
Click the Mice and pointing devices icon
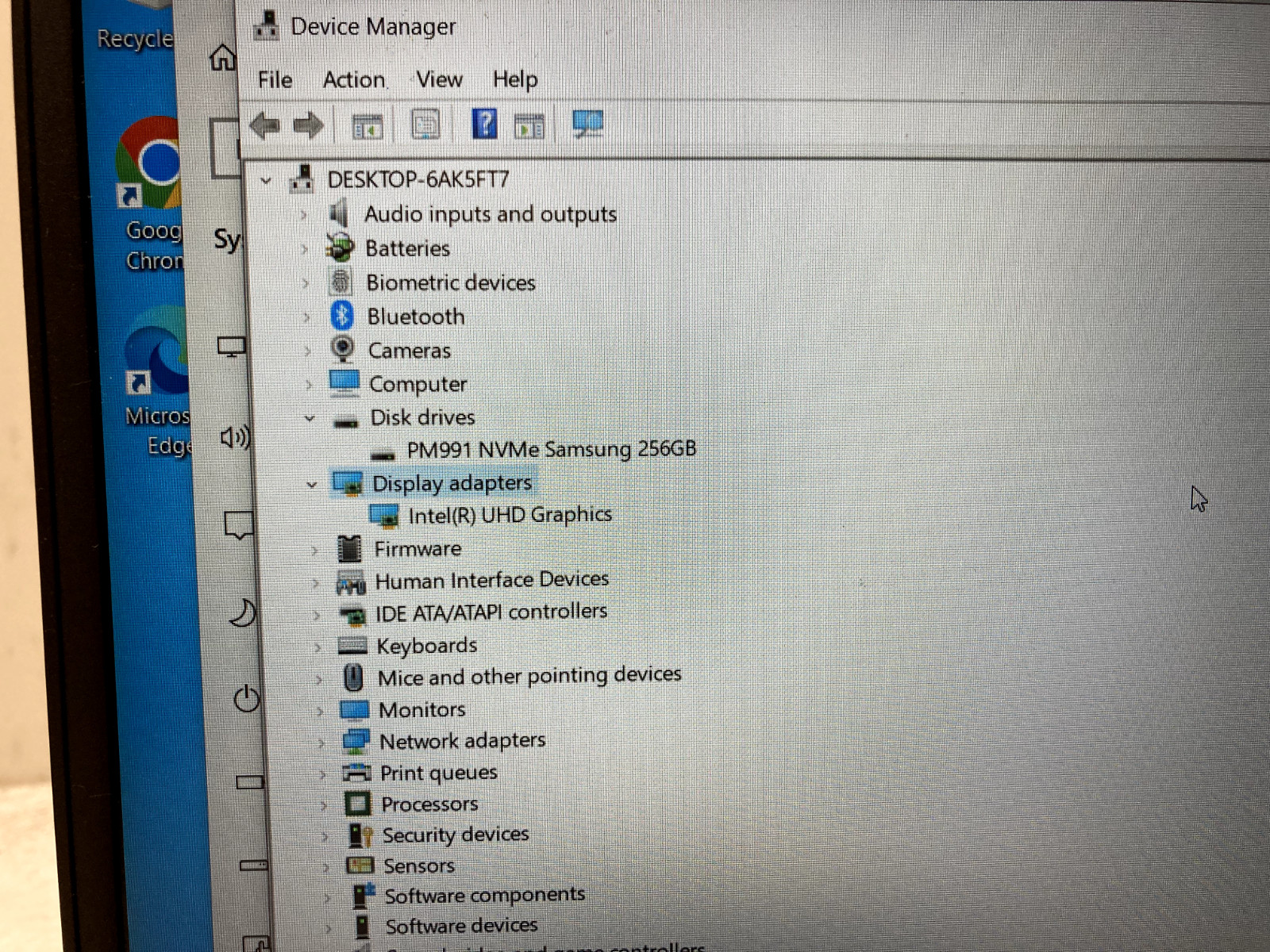pos(353,678)
